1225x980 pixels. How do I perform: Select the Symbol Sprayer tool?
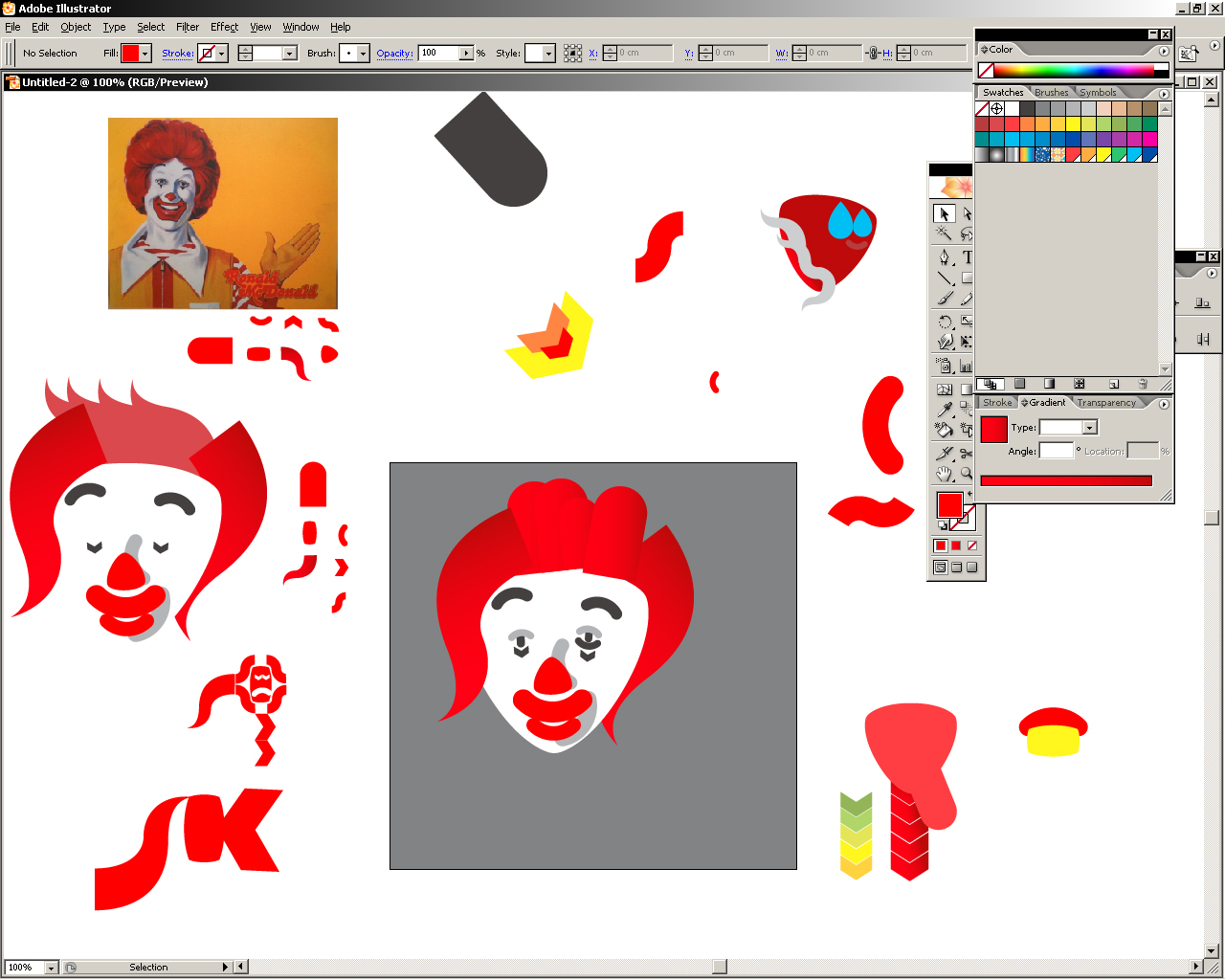(945, 367)
